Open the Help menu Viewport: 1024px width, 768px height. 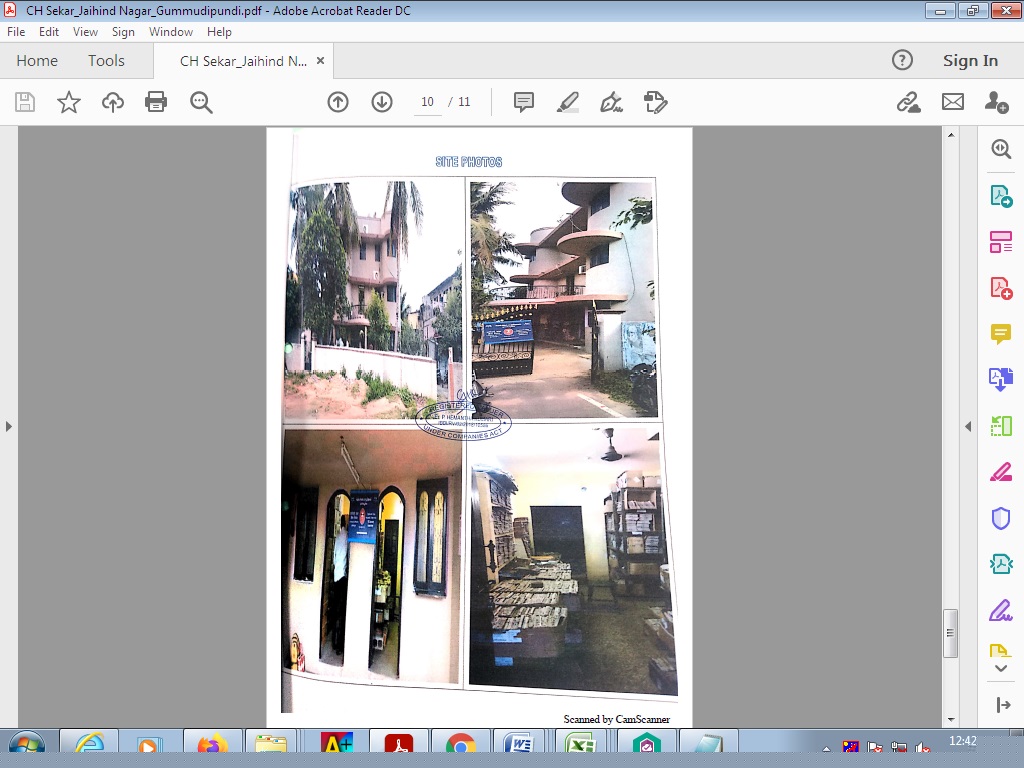pyautogui.click(x=219, y=32)
